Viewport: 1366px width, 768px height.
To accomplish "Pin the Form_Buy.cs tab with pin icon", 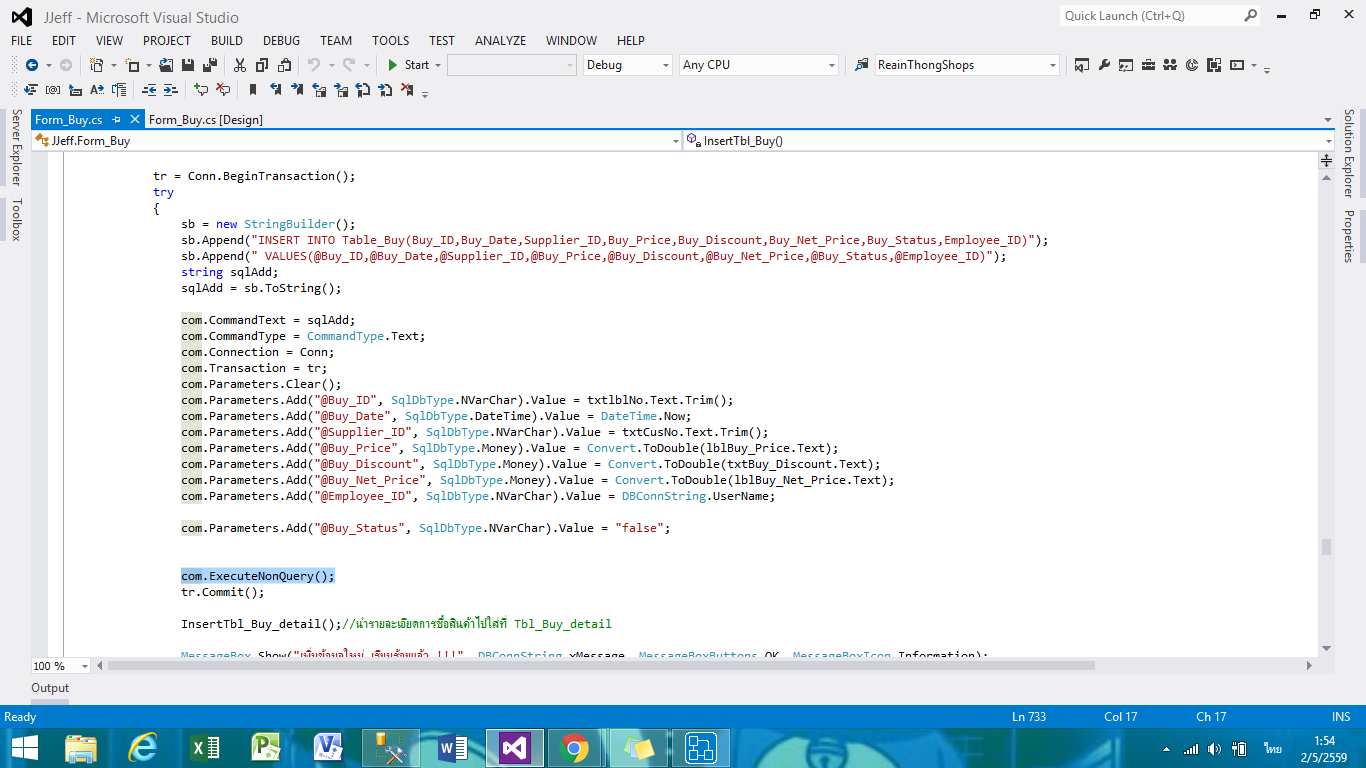I will coord(116,120).
